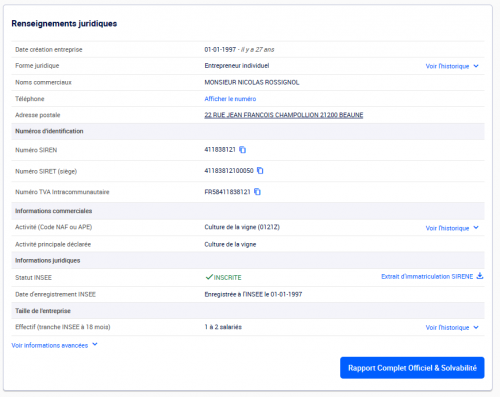Download the SIRENE extract via download icon
Screen dimensions: 500x397
480,276
